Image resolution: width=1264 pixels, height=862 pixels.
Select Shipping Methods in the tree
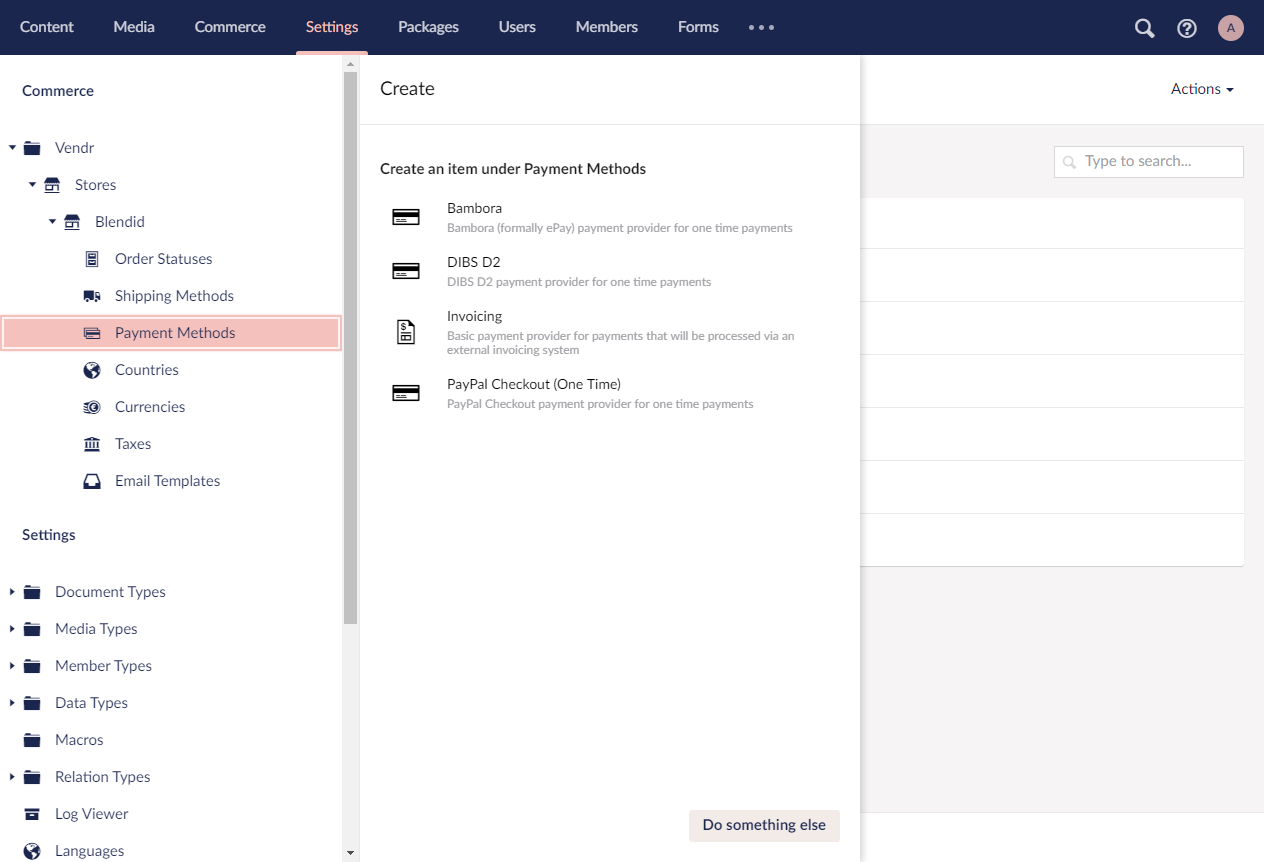click(x=174, y=296)
